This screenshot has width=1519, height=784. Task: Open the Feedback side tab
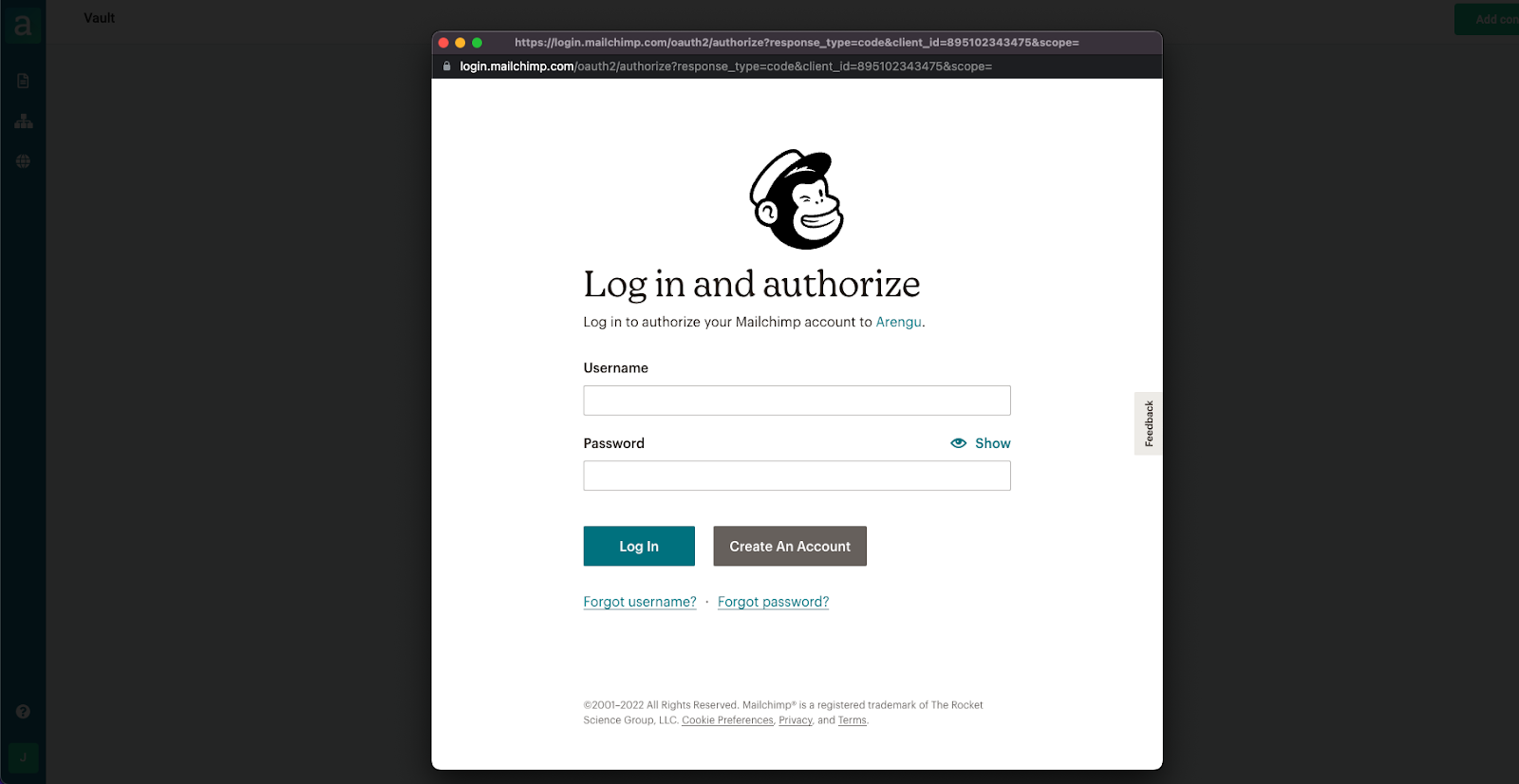tap(1149, 423)
